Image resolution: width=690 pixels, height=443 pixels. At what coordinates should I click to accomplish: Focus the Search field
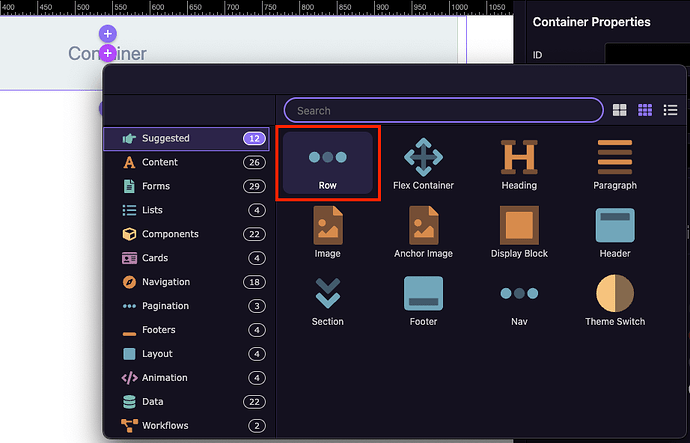tap(444, 110)
